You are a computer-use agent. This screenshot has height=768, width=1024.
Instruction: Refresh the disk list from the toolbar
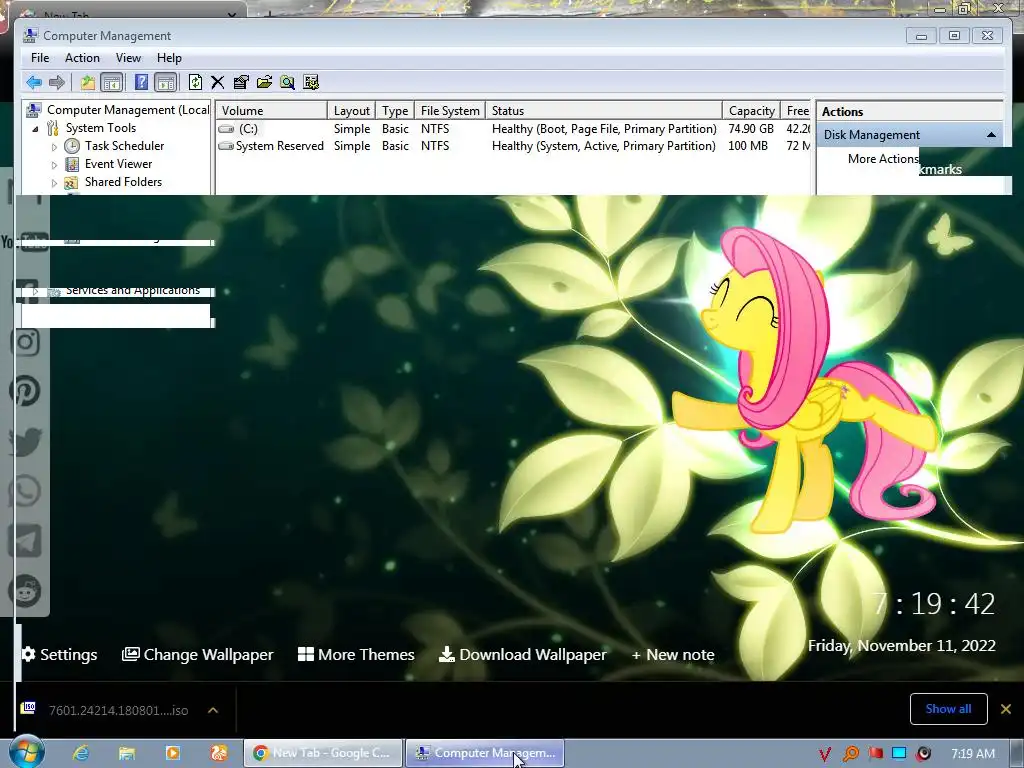pyautogui.click(x=195, y=82)
